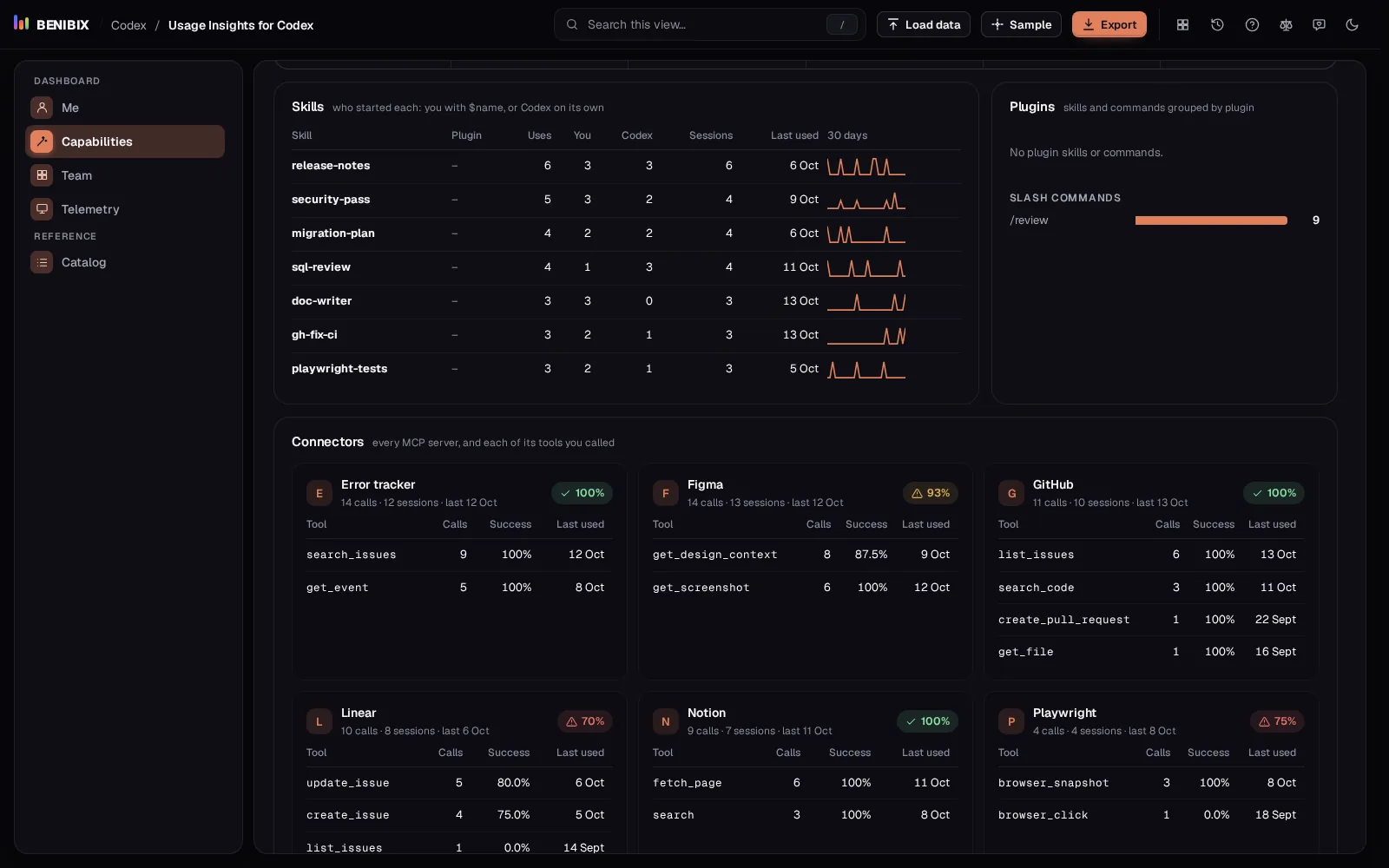1389x868 pixels.
Task: Click the get_design_context tool row
Action: (x=805, y=555)
